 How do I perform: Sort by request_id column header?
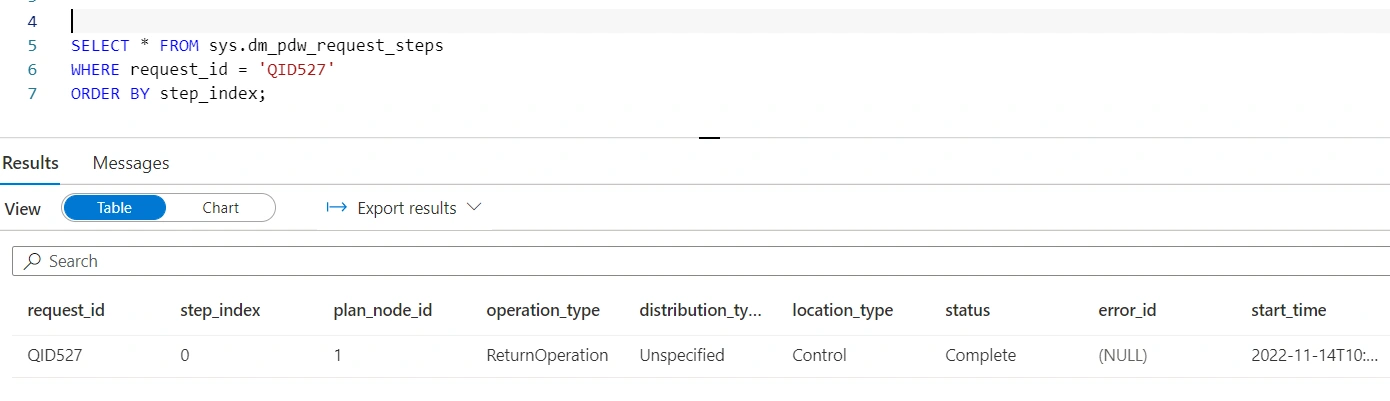66,310
